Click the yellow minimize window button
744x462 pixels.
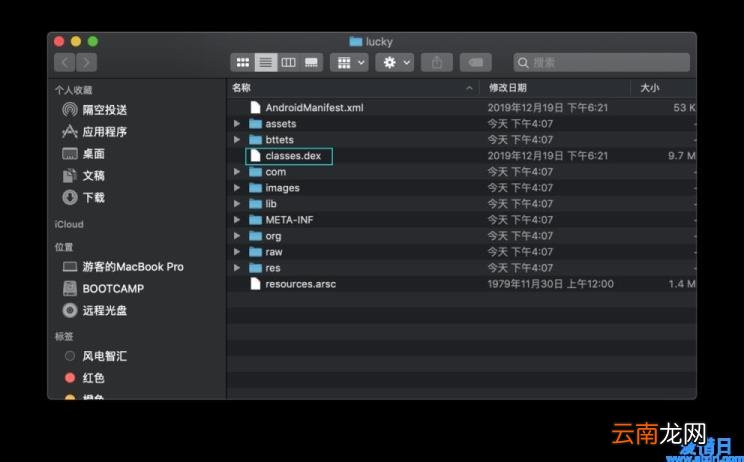pyautogui.click(x=76, y=42)
